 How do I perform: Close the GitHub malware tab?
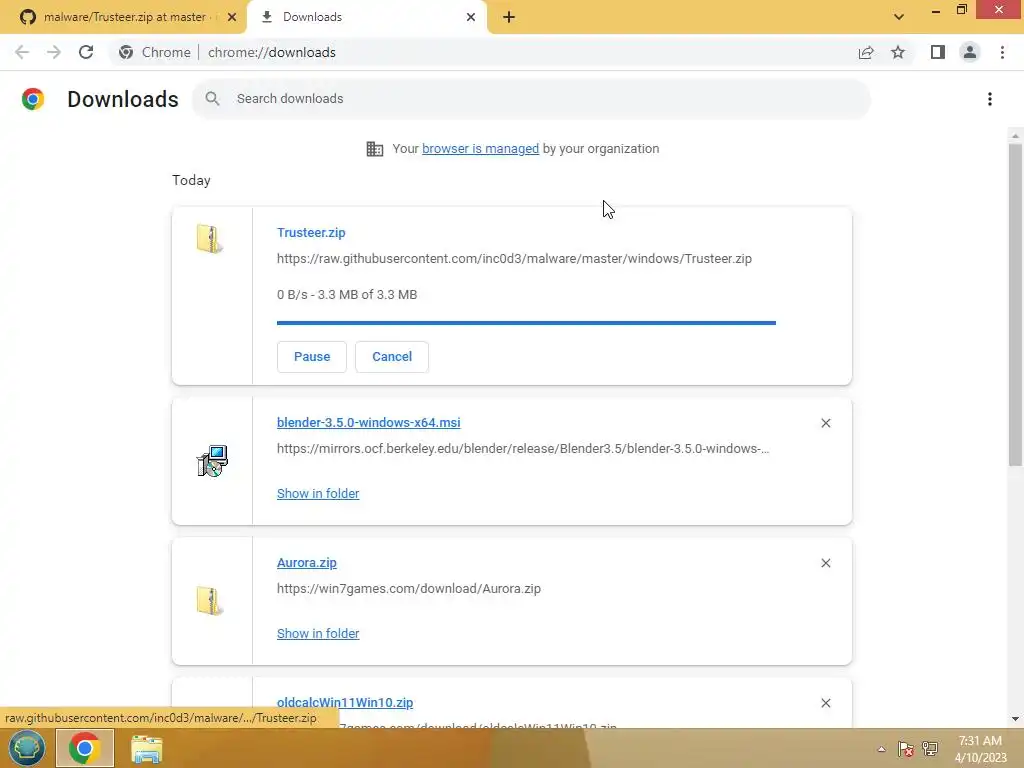(232, 18)
